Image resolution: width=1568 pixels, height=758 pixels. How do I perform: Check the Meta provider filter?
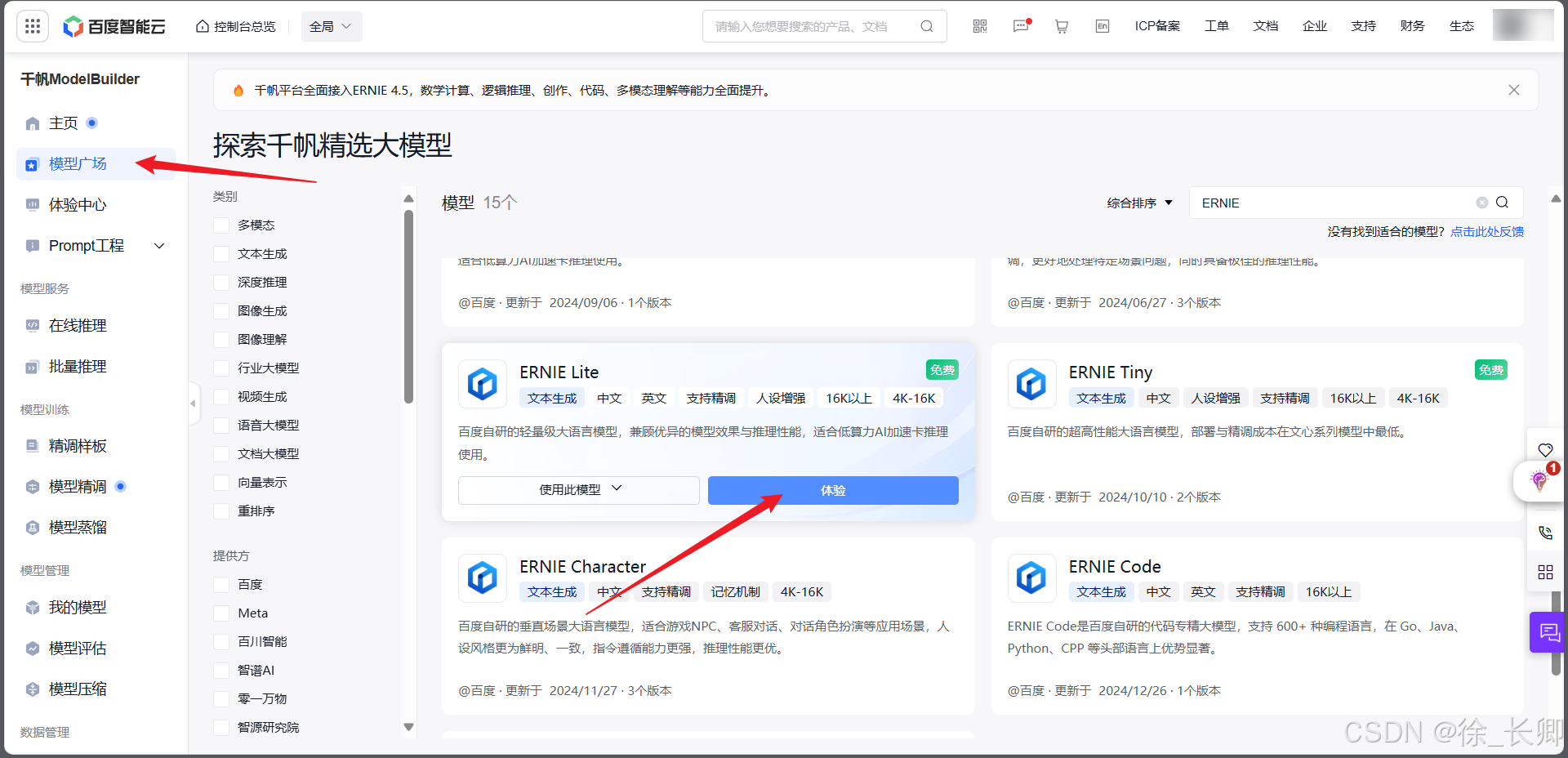tap(221, 613)
